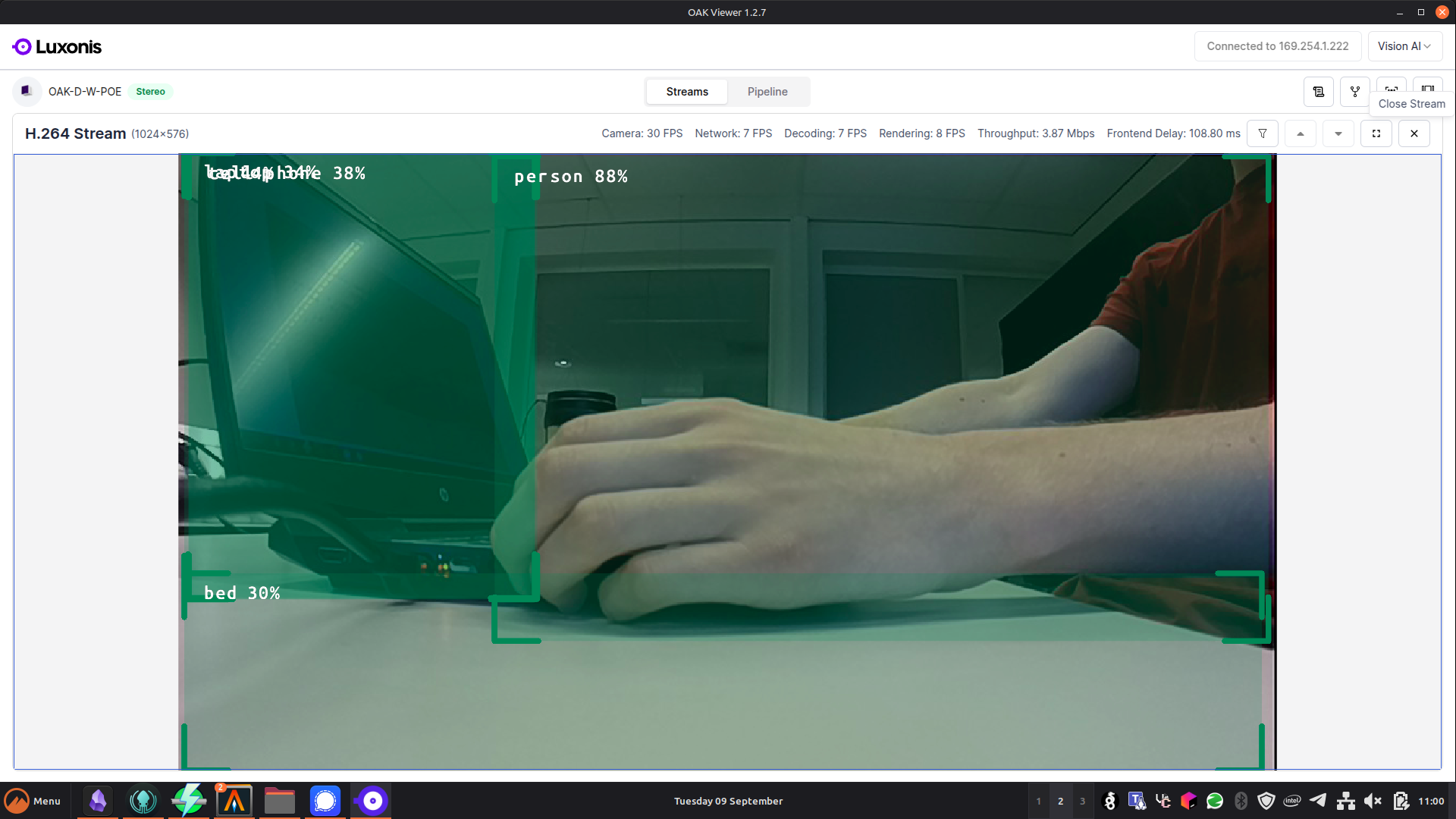Open the Vision AI dropdown

click(x=1404, y=46)
